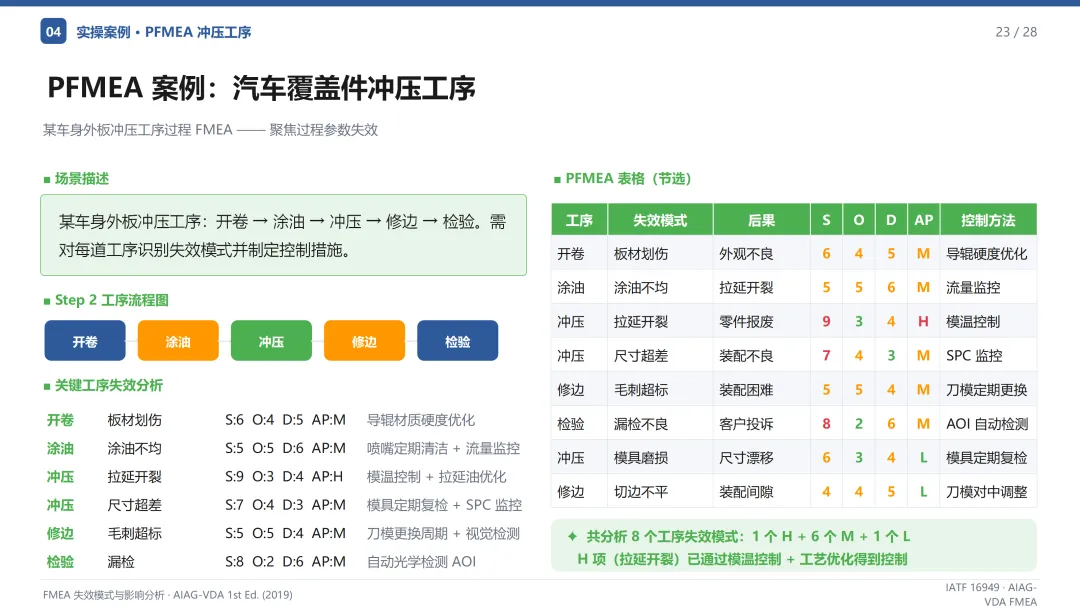
Task: Click the 失效模式 table column header
Action: pyautogui.click(x=660, y=220)
